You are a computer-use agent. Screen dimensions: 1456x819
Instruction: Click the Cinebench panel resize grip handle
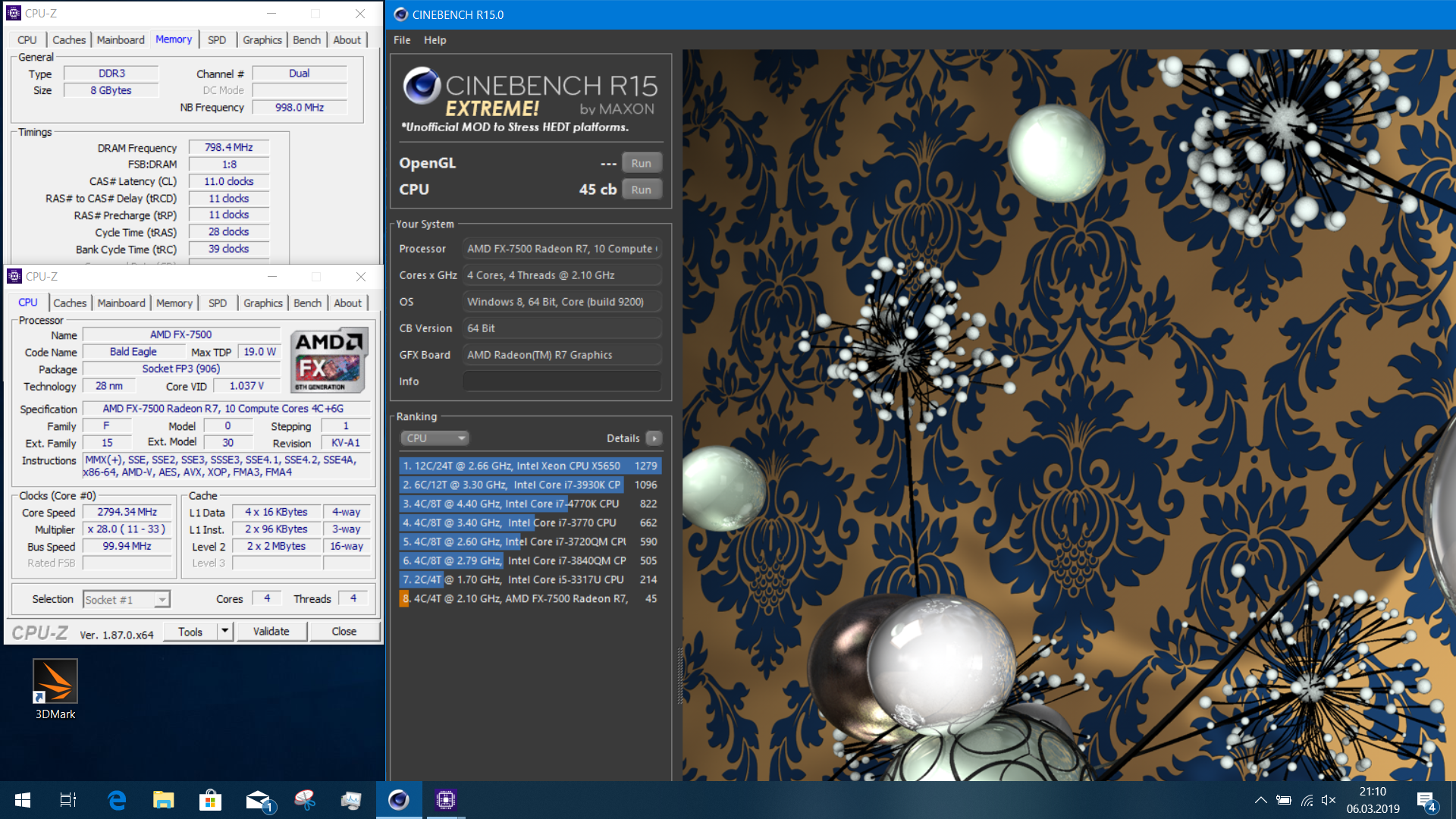tap(679, 675)
